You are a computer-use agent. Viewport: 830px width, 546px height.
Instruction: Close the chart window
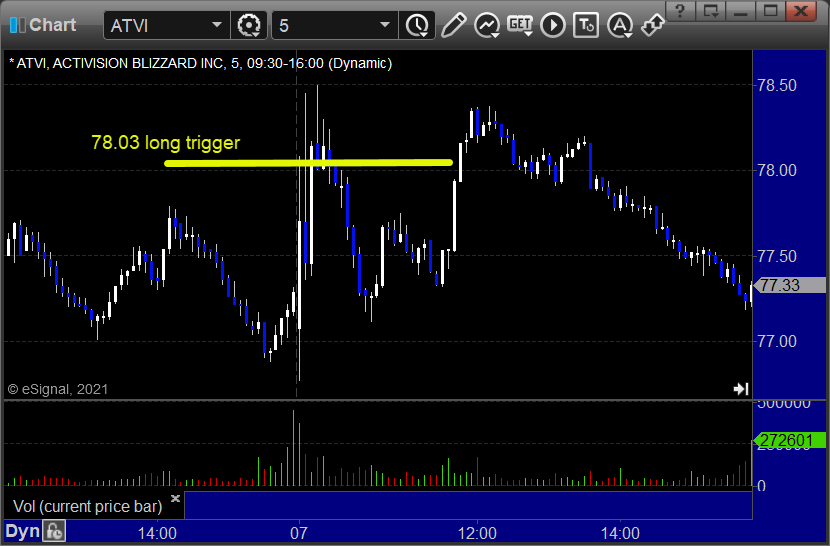click(x=801, y=10)
